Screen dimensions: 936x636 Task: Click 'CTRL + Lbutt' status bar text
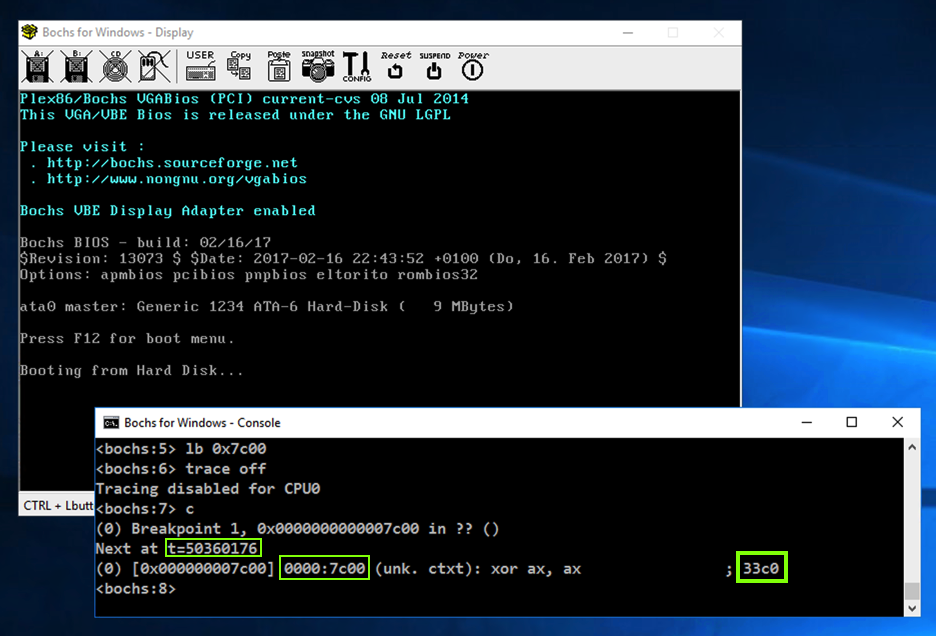tap(58, 506)
